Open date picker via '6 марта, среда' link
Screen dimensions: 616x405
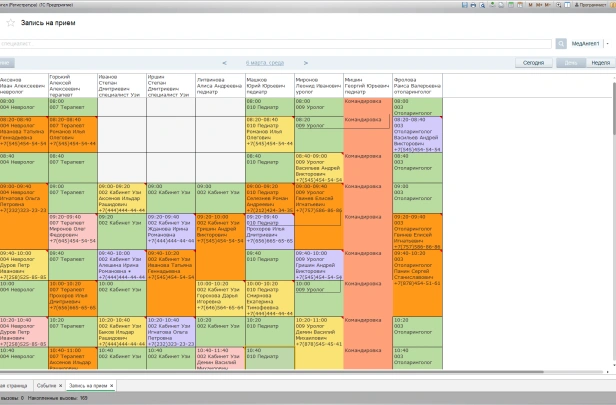[x=265, y=62]
